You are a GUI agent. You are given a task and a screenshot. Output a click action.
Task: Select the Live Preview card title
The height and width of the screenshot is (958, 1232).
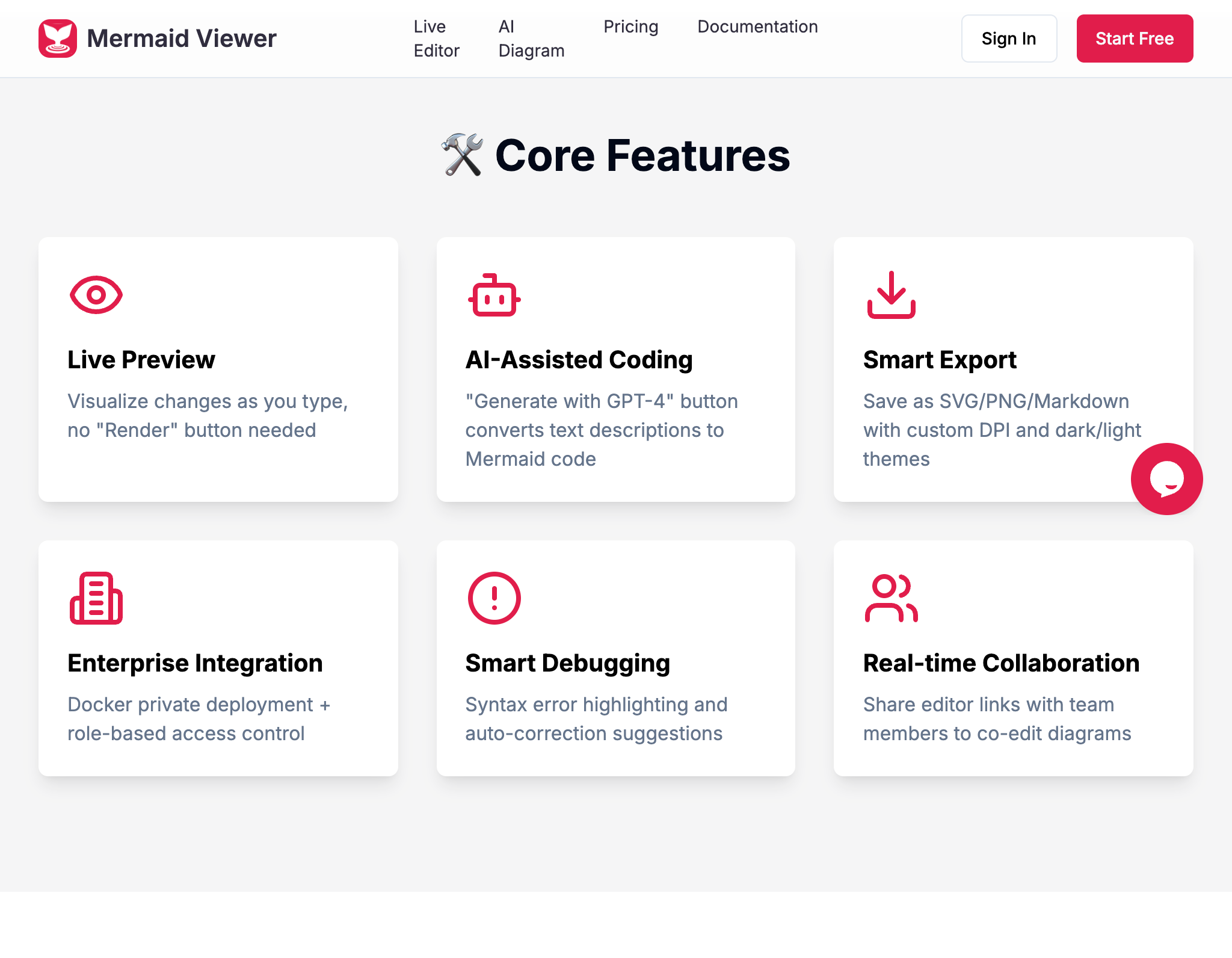(141, 360)
